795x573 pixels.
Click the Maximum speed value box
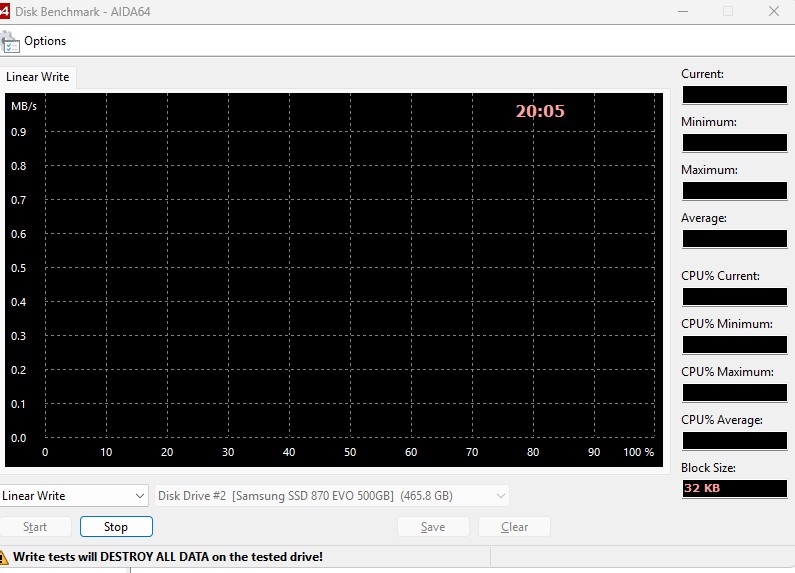(735, 191)
